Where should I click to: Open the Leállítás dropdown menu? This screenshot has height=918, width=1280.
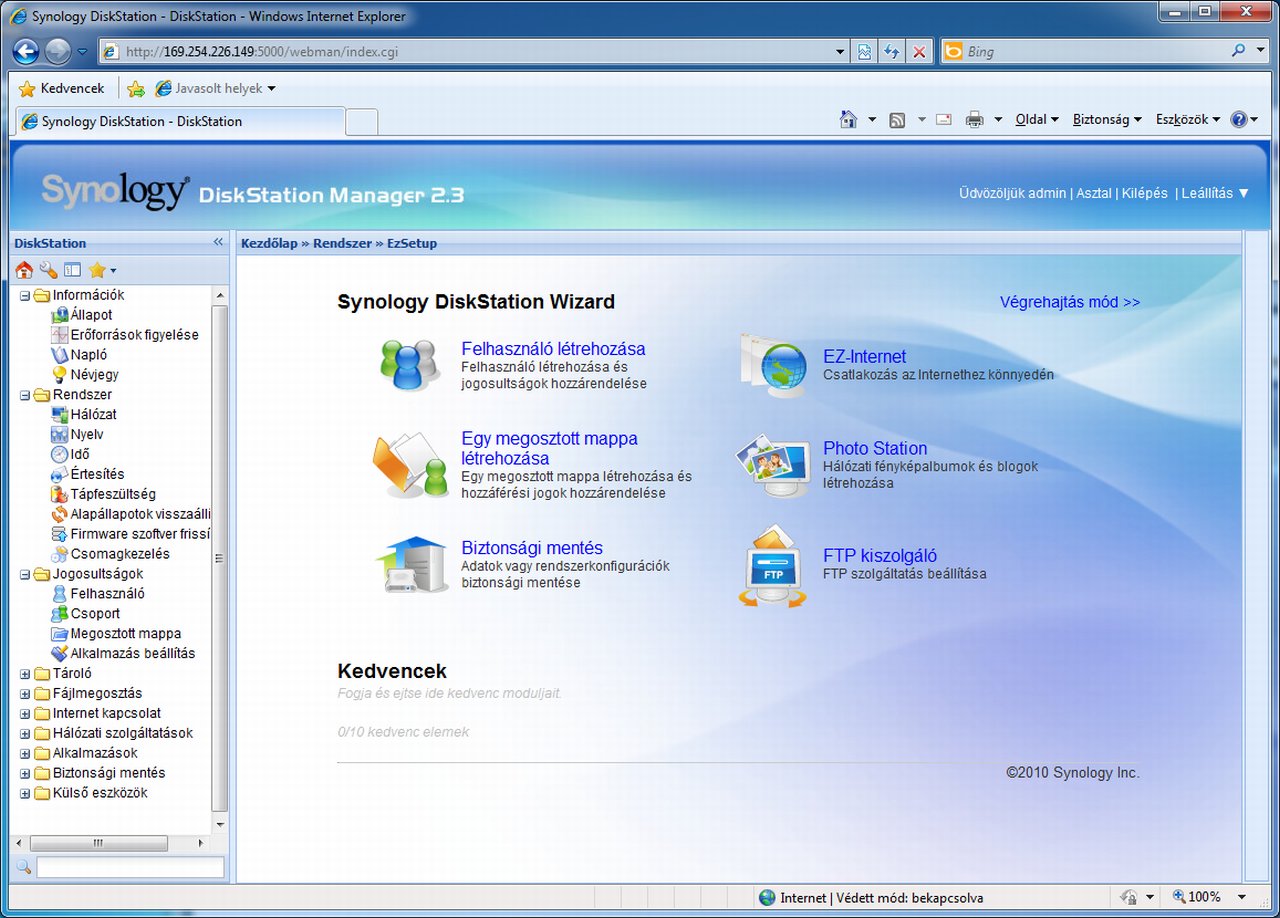[x=1215, y=193]
